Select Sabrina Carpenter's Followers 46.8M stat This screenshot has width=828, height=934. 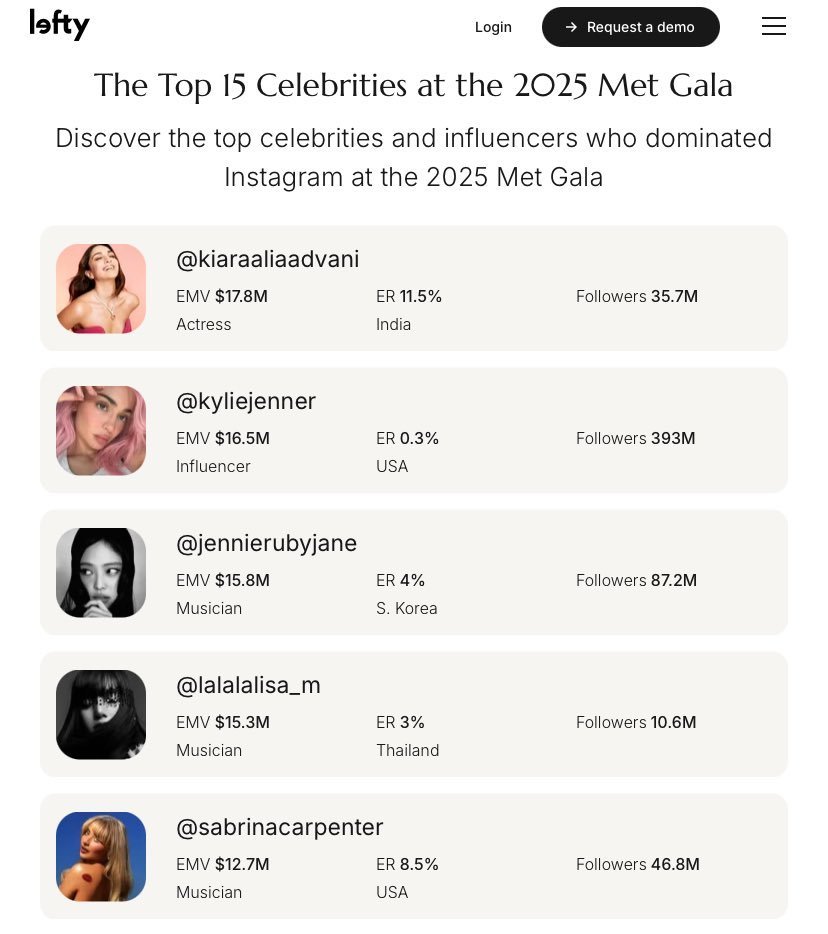[x=637, y=864]
